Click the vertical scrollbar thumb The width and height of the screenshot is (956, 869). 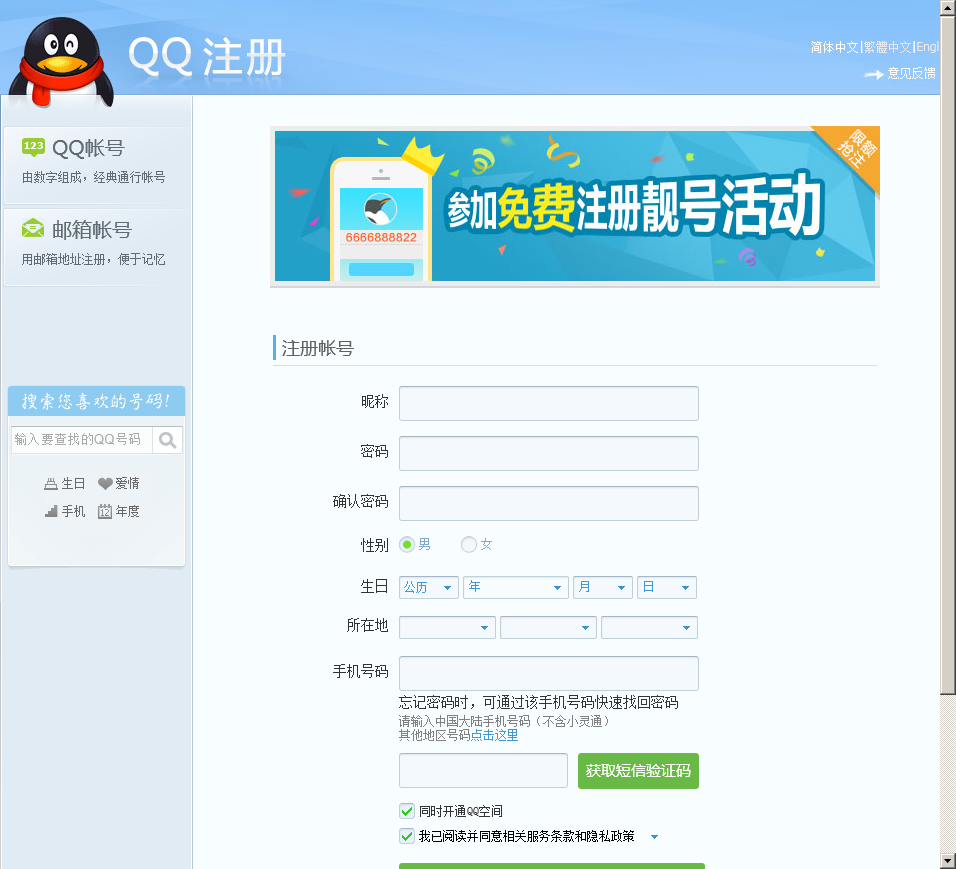[948, 354]
